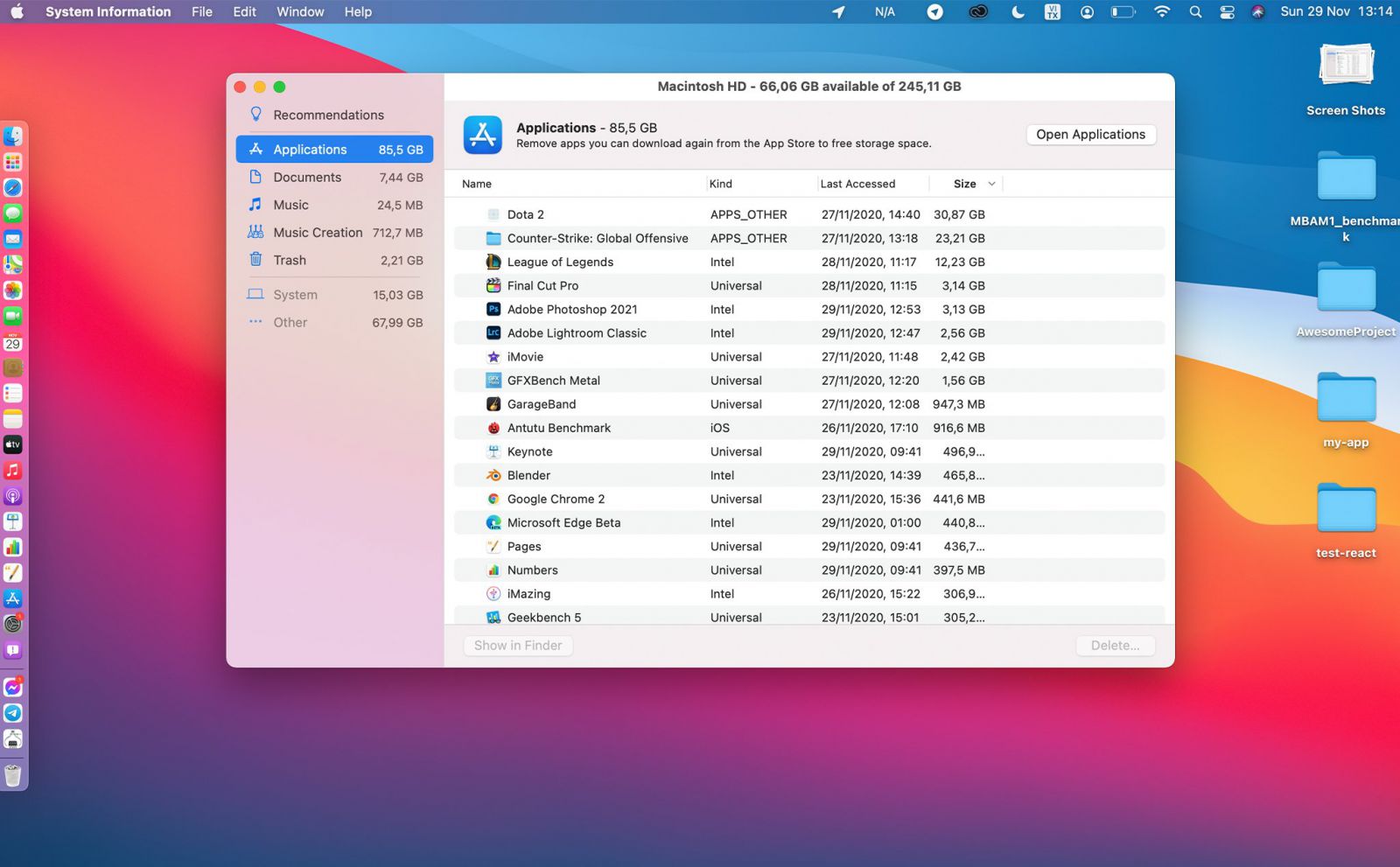Click the Delete... button
The height and width of the screenshot is (867, 1400).
[x=1116, y=646]
